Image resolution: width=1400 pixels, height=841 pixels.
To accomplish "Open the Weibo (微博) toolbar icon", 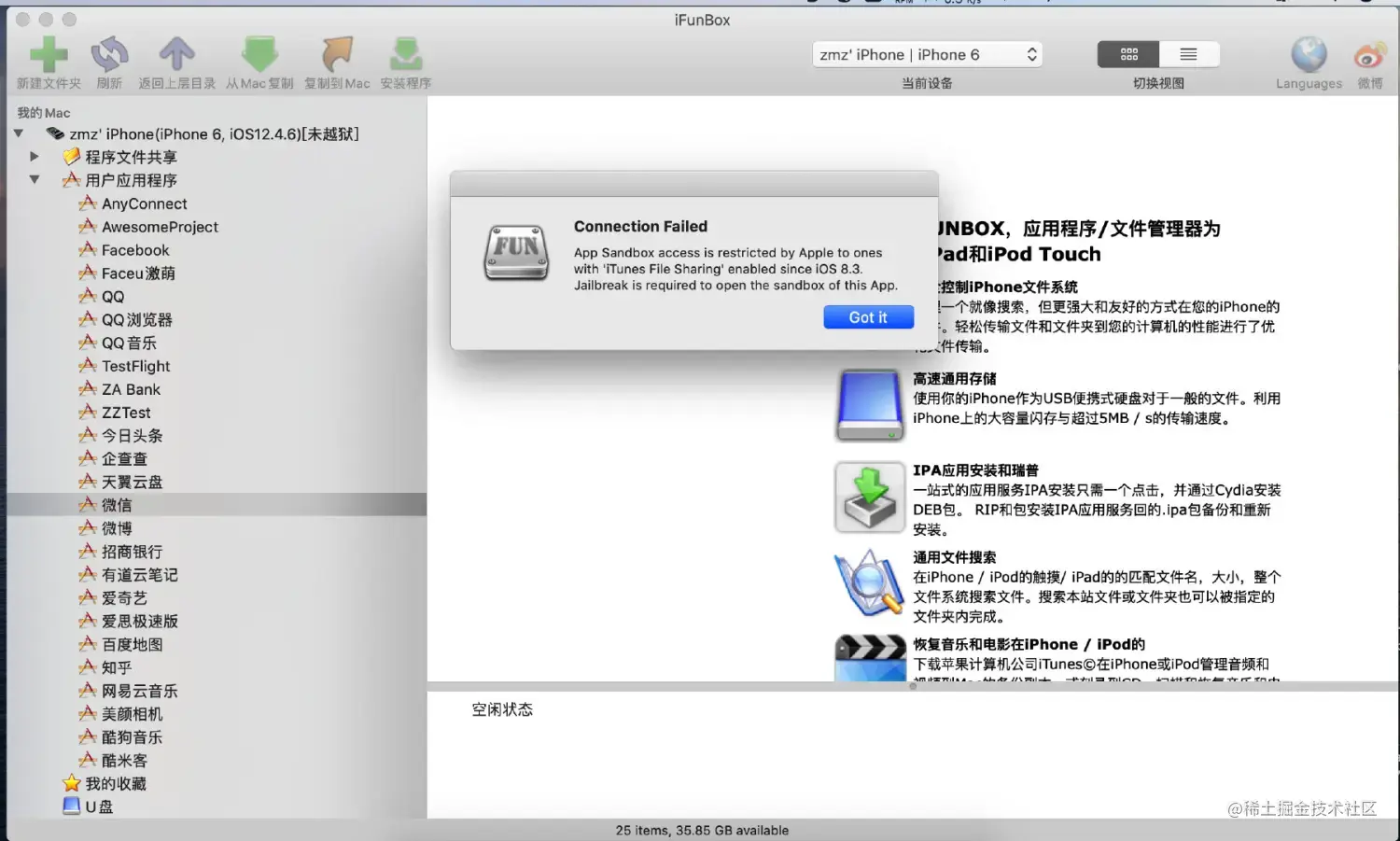I will tap(1369, 56).
